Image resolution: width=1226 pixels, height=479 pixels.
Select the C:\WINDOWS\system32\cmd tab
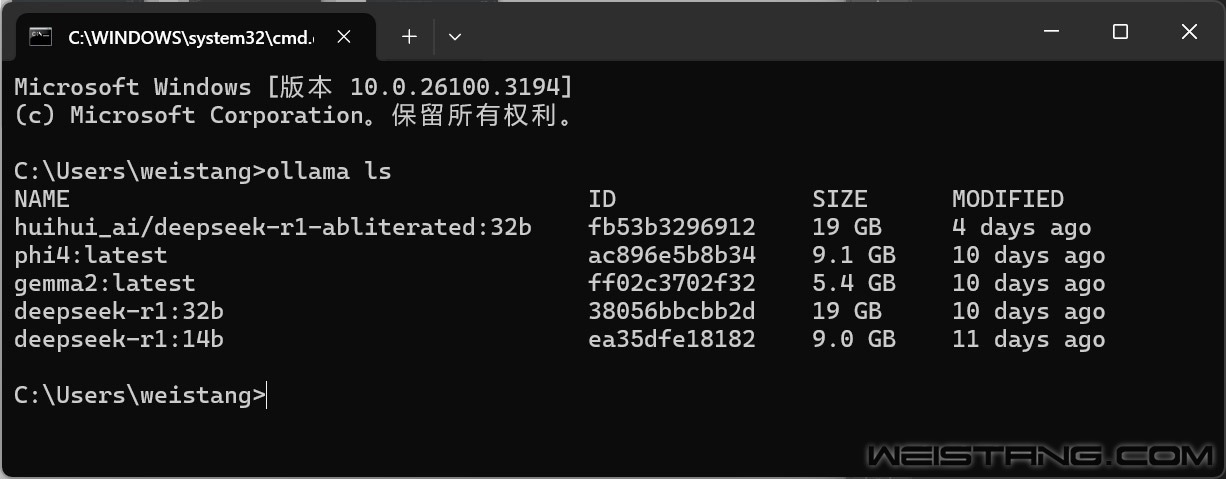point(192,37)
